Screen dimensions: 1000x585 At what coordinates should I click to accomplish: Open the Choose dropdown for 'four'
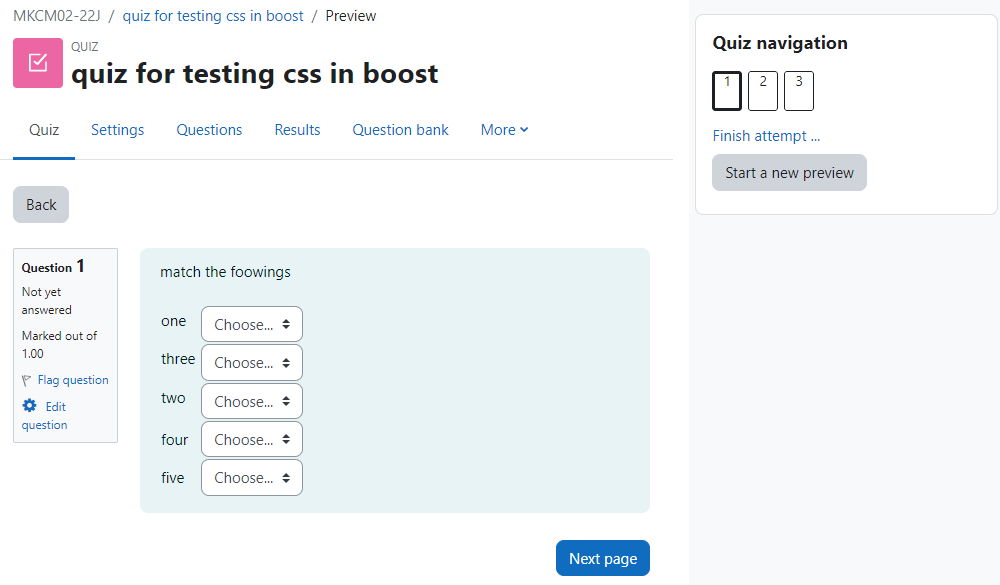252,440
